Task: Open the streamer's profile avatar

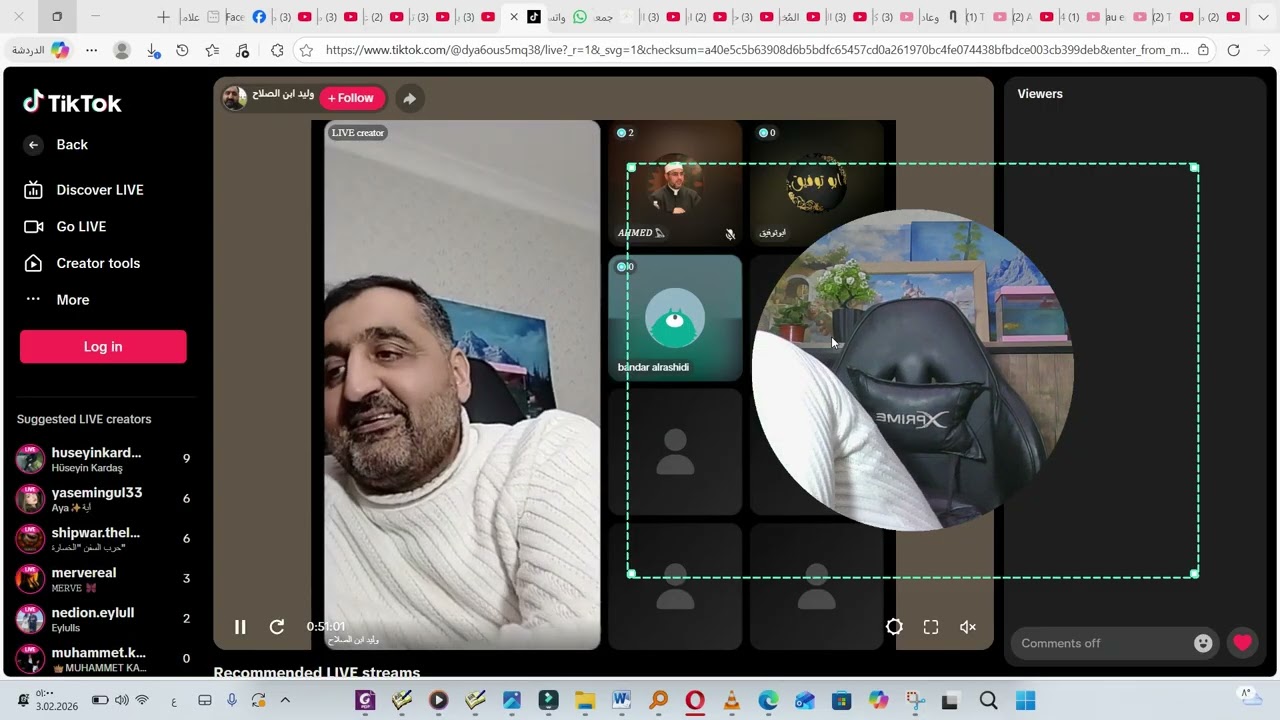Action: tap(235, 97)
